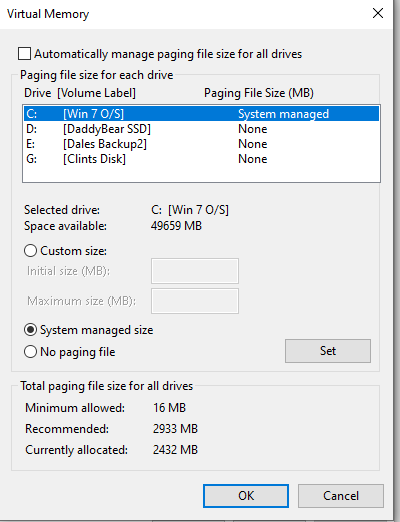
Task: Click the System managed size label
Action: (x=97, y=330)
